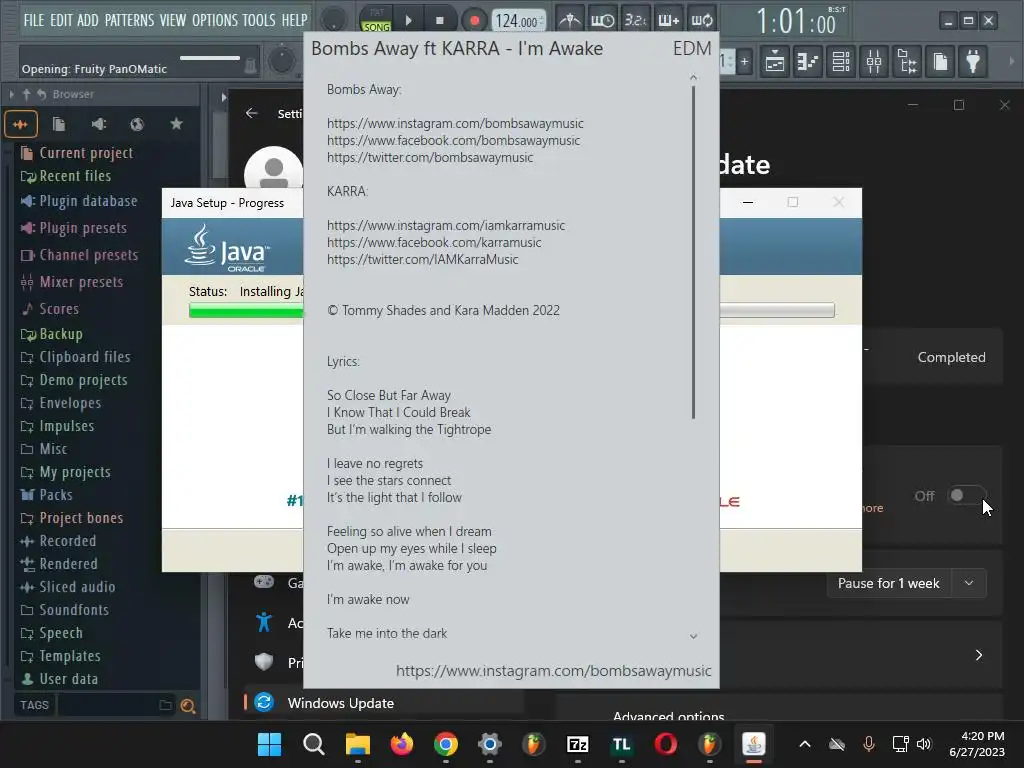Viewport: 1024px width, 768px height.
Task: Toggle the Off switch in Windows Update settings
Action: point(967,496)
